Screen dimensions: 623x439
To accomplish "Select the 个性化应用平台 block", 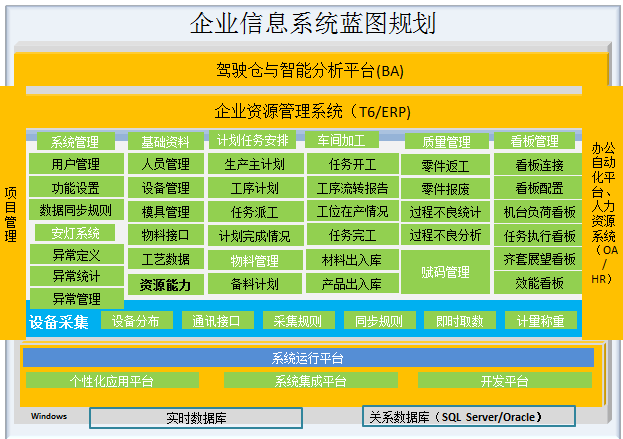I will [x=112, y=381].
